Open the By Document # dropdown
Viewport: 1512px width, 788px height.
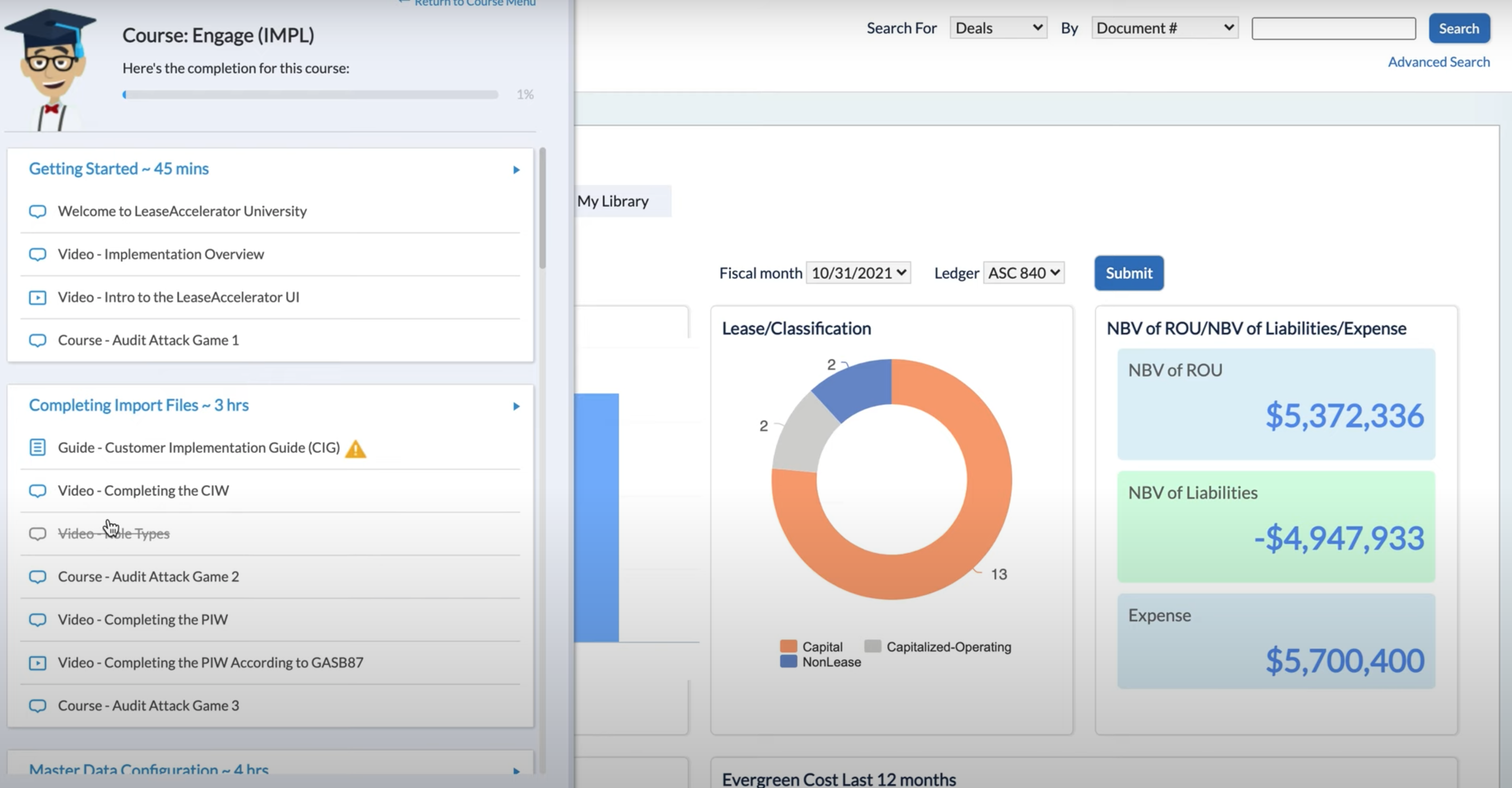[1165, 28]
